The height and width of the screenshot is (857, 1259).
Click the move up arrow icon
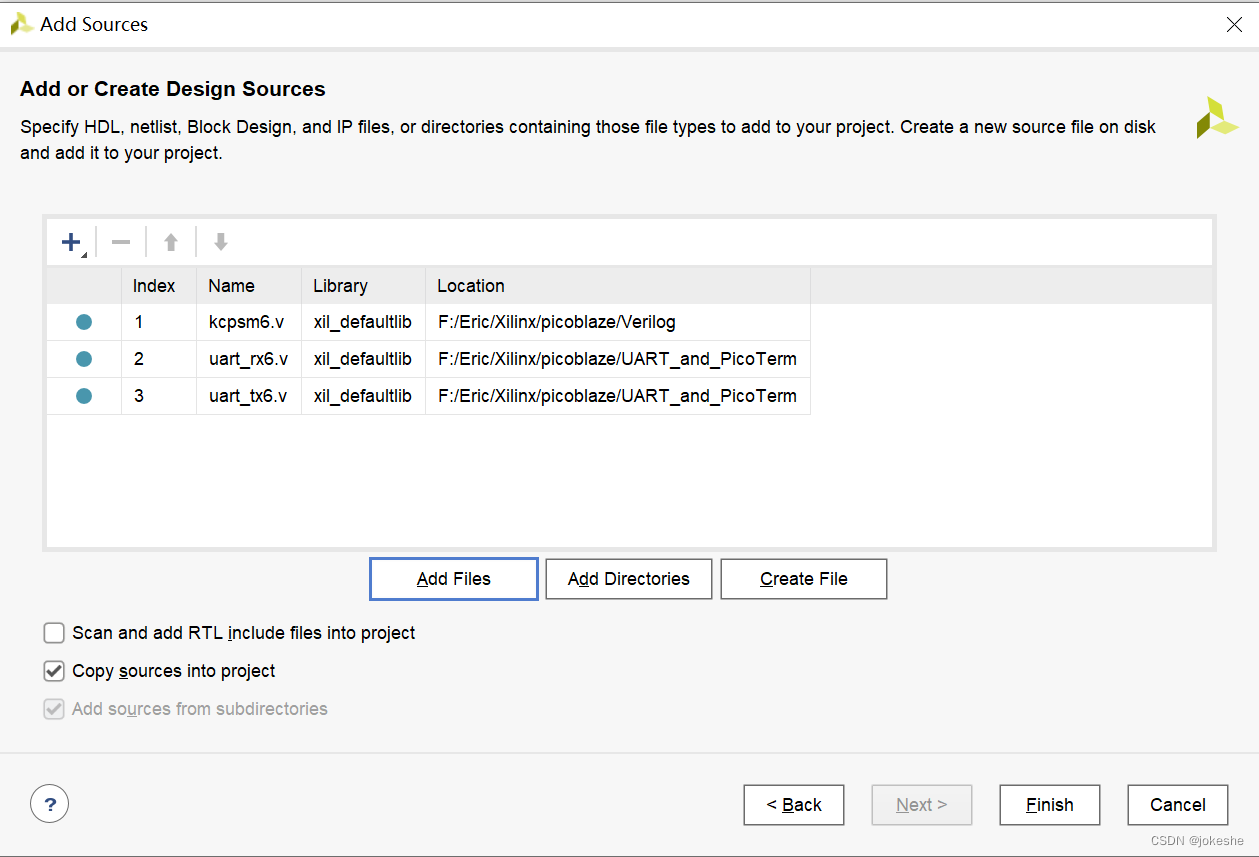[x=171, y=242]
